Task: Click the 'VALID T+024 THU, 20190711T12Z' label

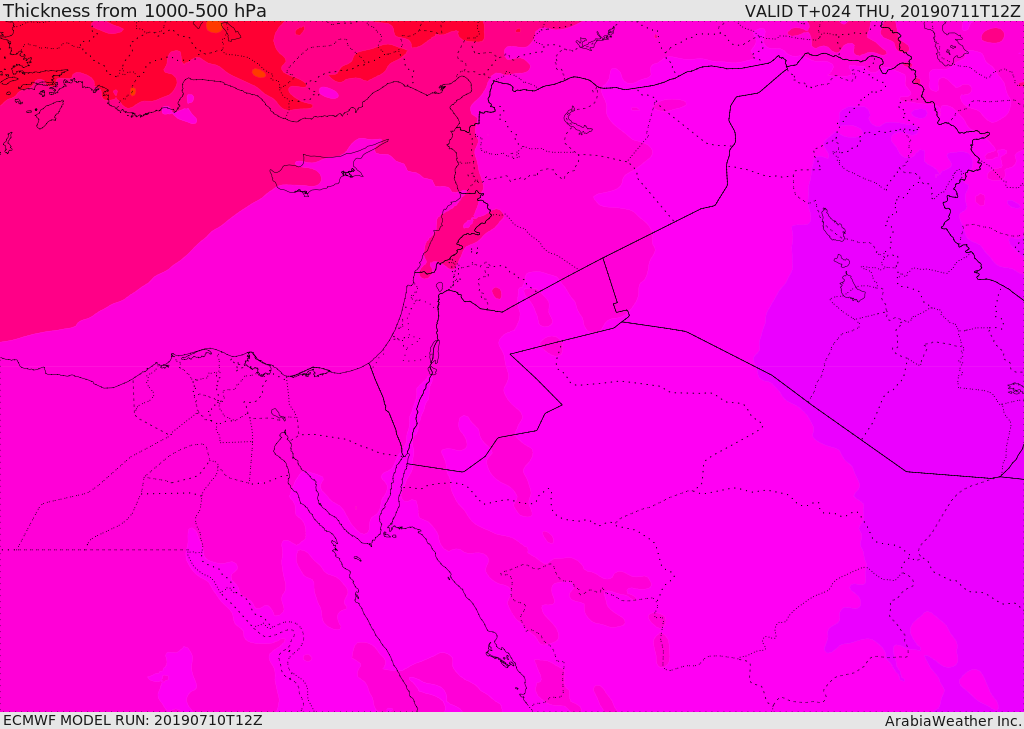Action: (x=882, y=10)
